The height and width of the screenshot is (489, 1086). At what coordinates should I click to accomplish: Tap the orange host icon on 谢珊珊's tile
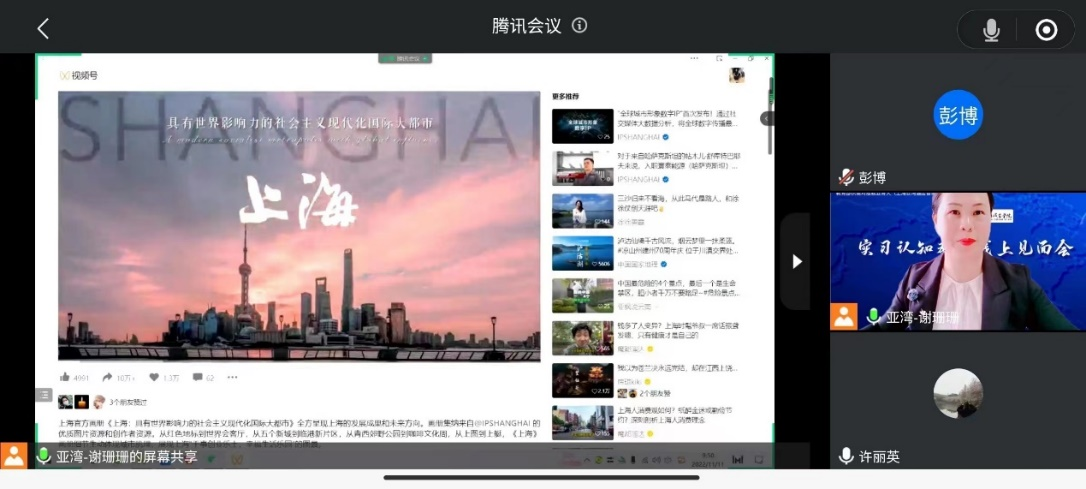click(844, 317)
